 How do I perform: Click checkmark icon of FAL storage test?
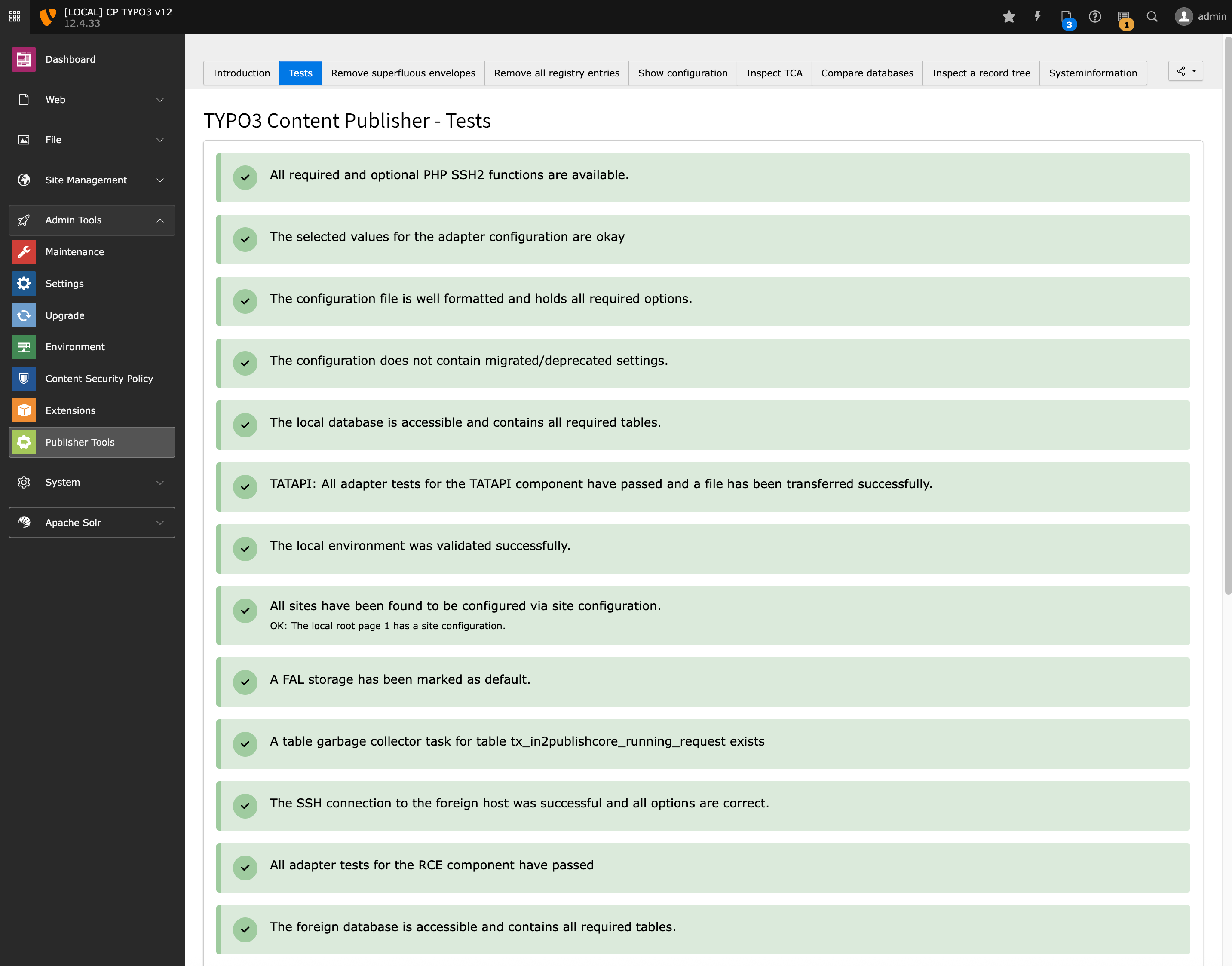point(245,682)
